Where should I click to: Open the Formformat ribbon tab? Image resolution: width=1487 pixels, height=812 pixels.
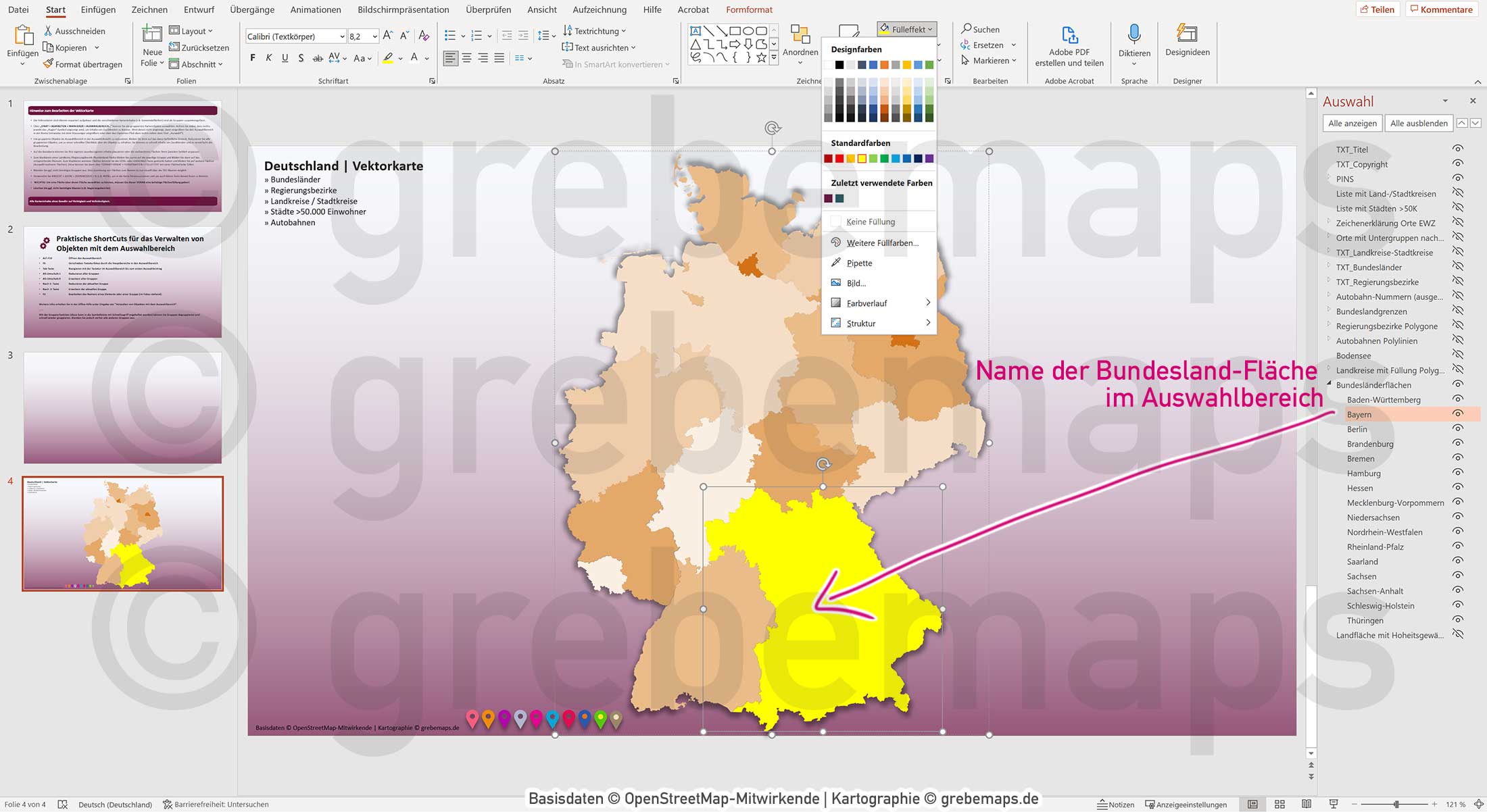pyautogui.click(x=749, y=9)
